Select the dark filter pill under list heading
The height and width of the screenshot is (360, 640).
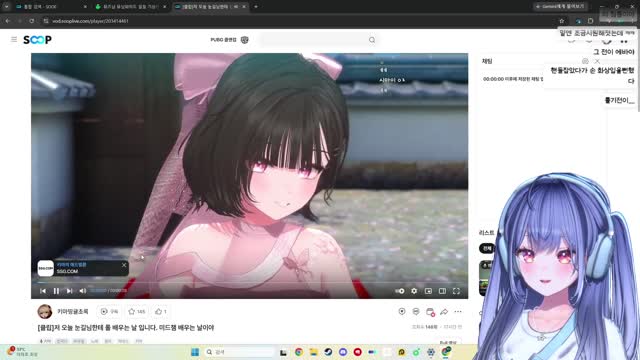point(487,248)
